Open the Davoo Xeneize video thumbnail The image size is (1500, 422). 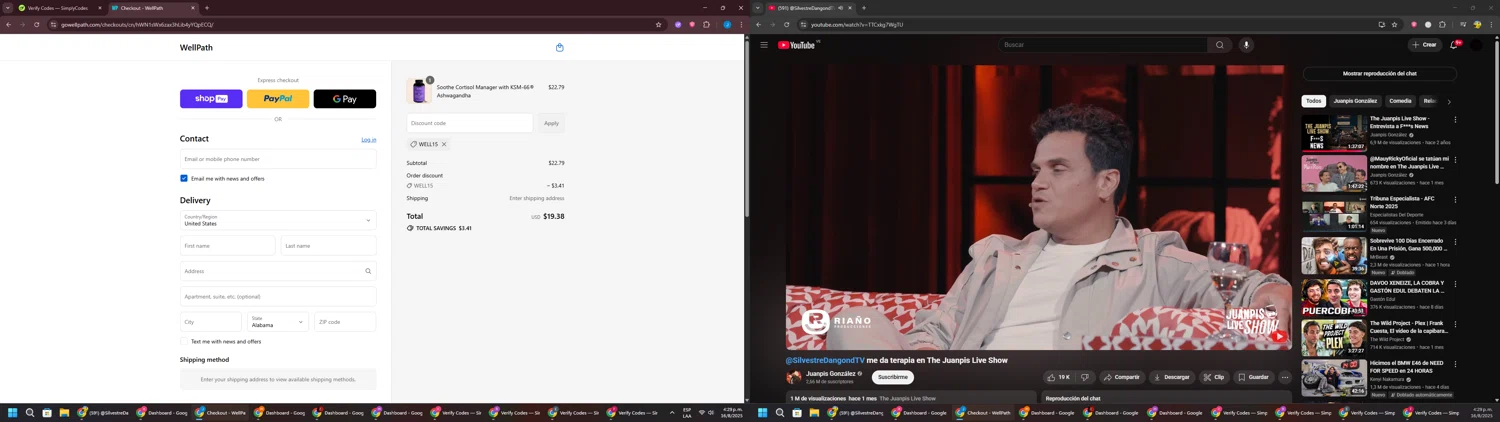pos(1334,297)
